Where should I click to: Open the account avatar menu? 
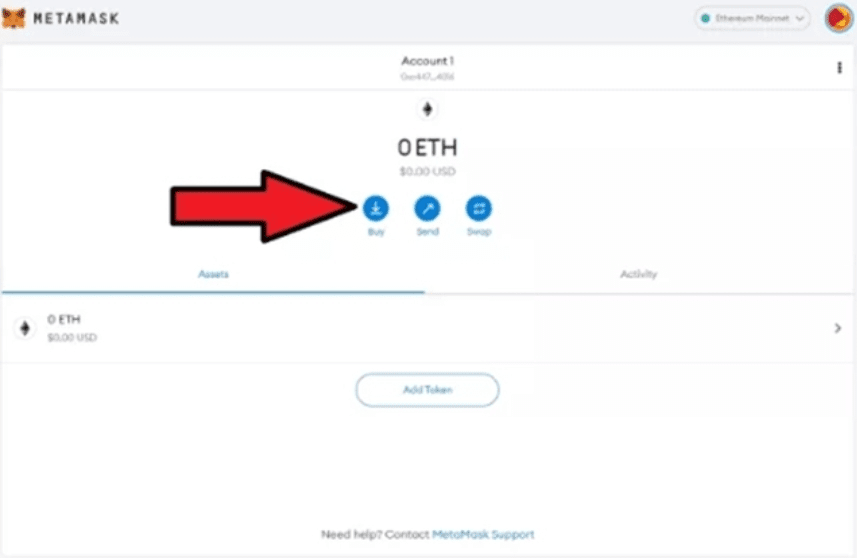point(838,19)
